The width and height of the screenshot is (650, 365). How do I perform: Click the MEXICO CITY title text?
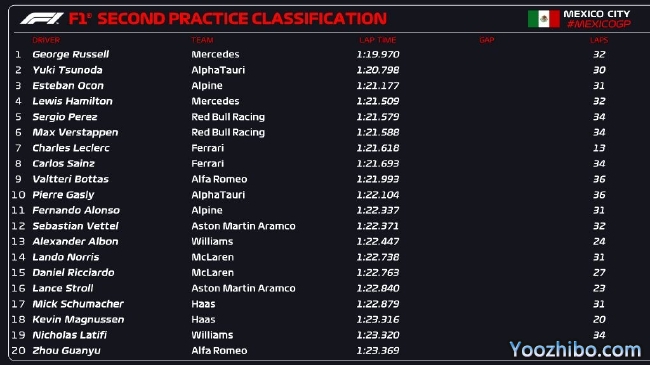coord(597,14)
